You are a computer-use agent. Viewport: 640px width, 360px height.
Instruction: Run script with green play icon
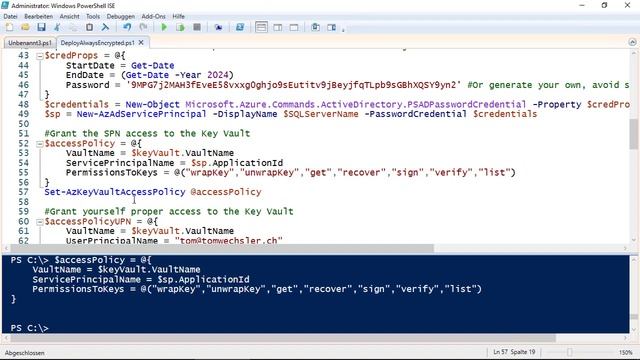(x=164, y=27)
